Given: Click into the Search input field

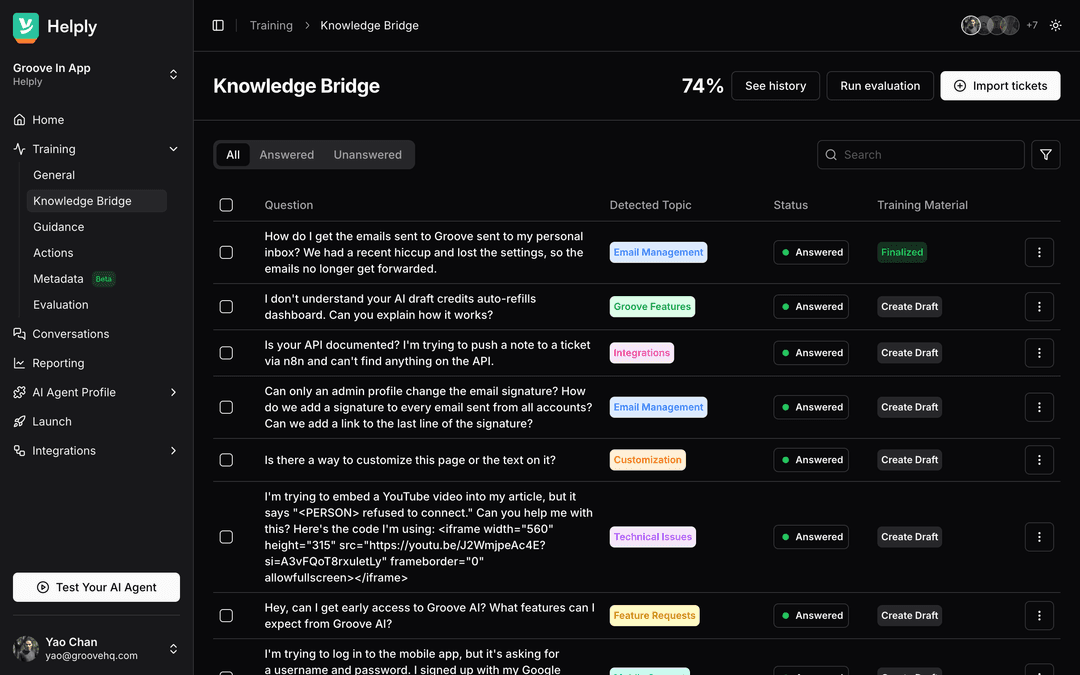Looking at the screenshot, I should pyautogui.click(x=920, y=154).
